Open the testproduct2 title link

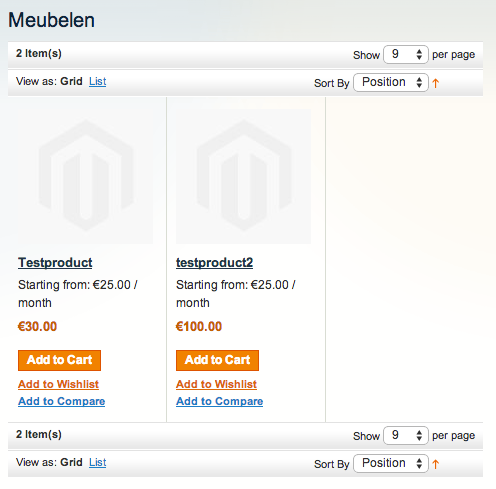(215, 263)
